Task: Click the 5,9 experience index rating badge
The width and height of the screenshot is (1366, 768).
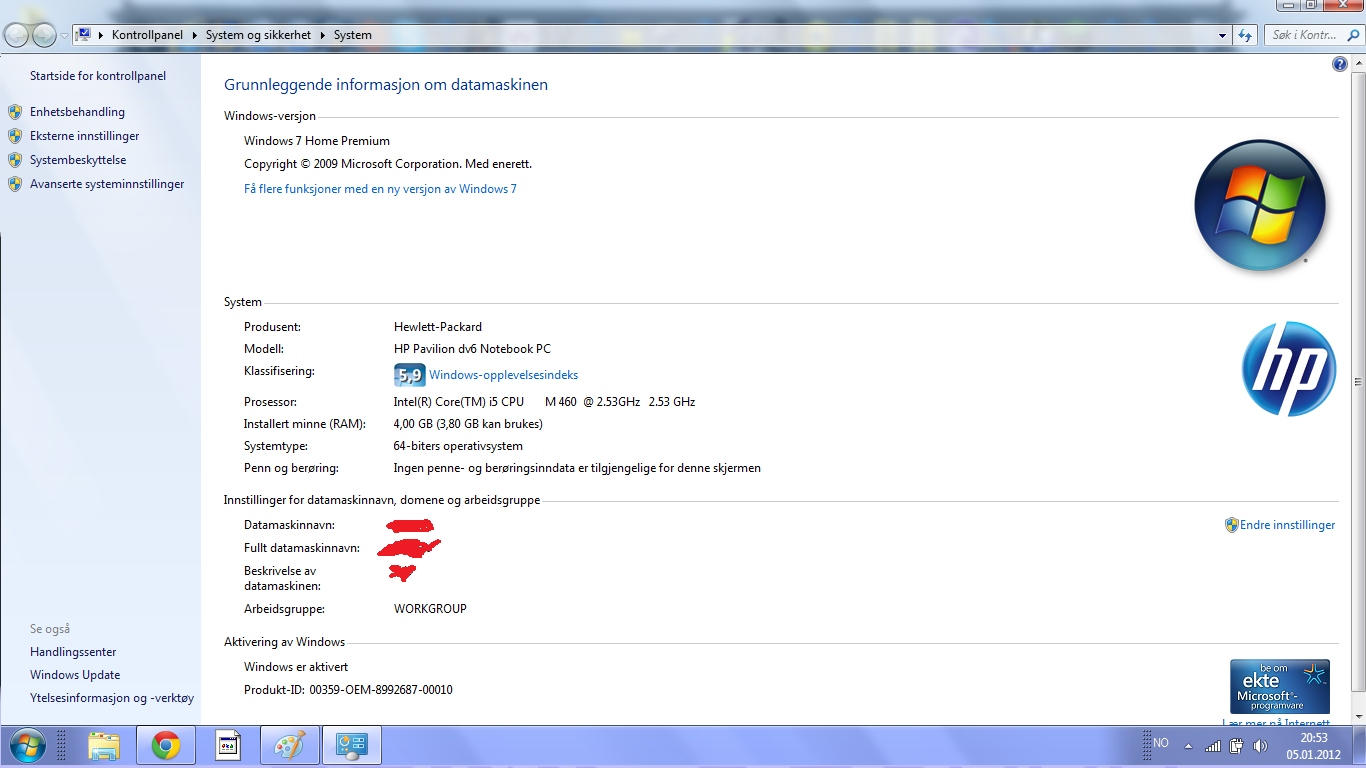Action: (x=410, y=375)
